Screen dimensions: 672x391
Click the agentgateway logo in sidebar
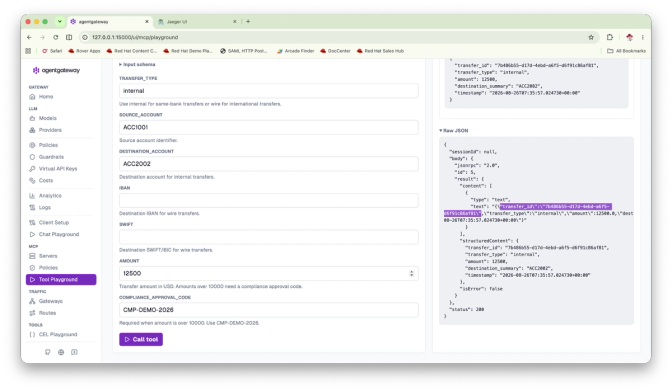click(x=56, y=70)
